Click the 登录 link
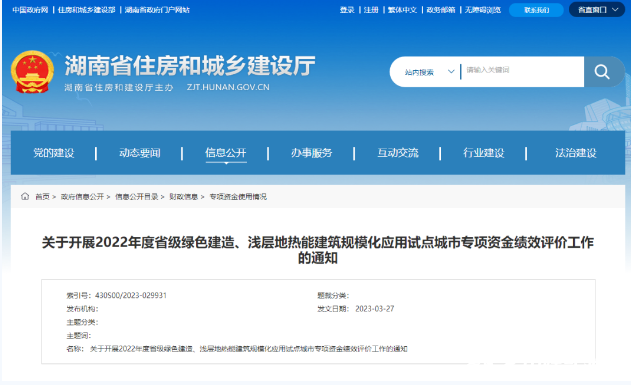This screenshot has width=631, height=385. [x=347, y=10]
